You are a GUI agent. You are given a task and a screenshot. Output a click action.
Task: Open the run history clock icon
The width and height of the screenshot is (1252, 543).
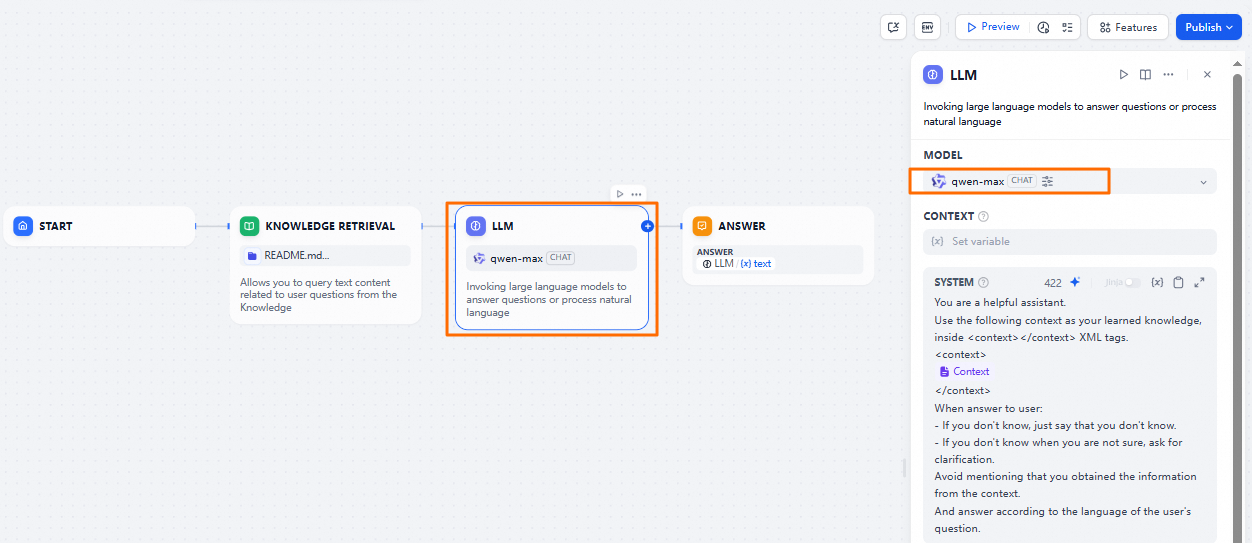coord(1043,27)
